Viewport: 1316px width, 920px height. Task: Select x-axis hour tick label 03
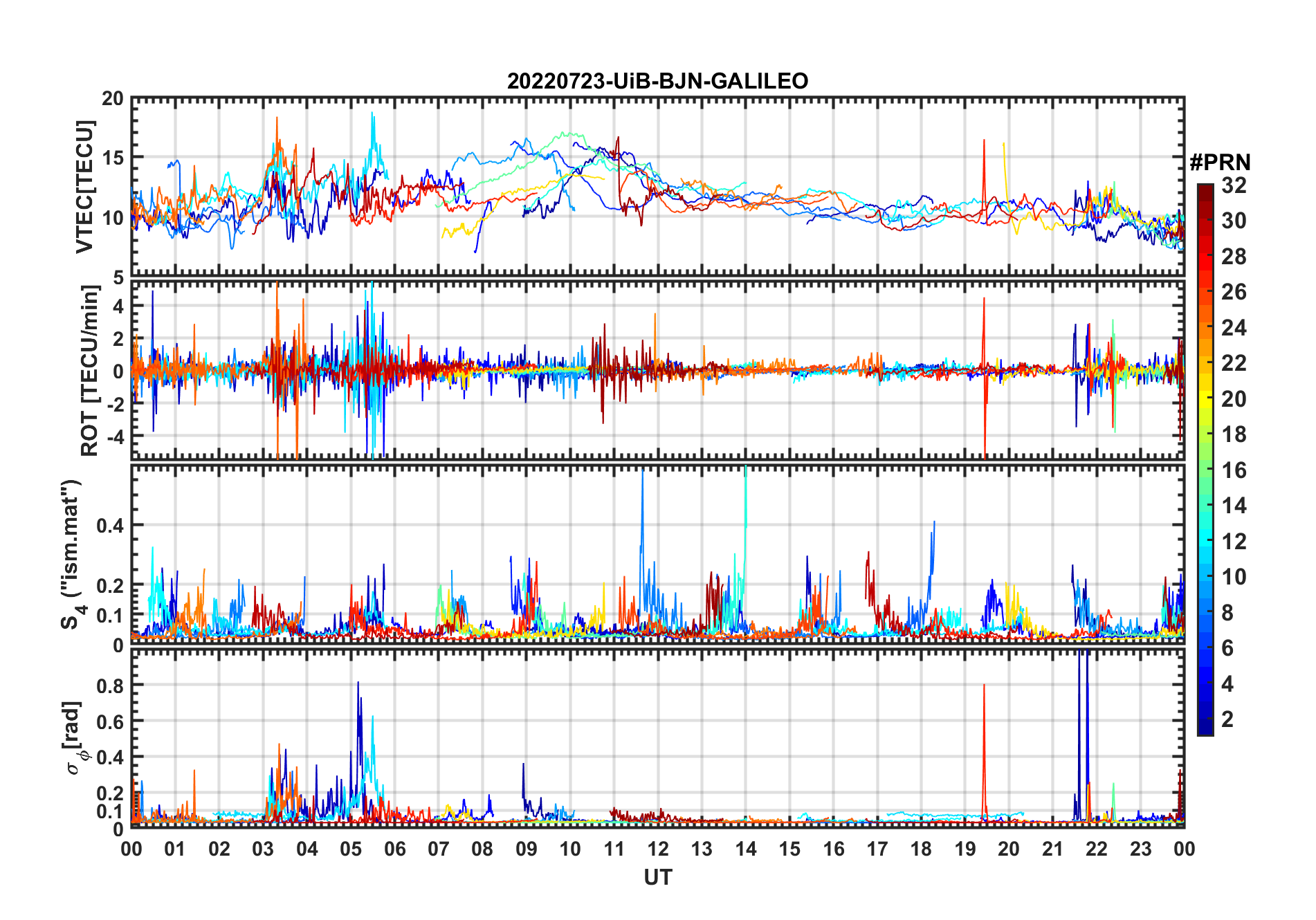pos(263,849)
